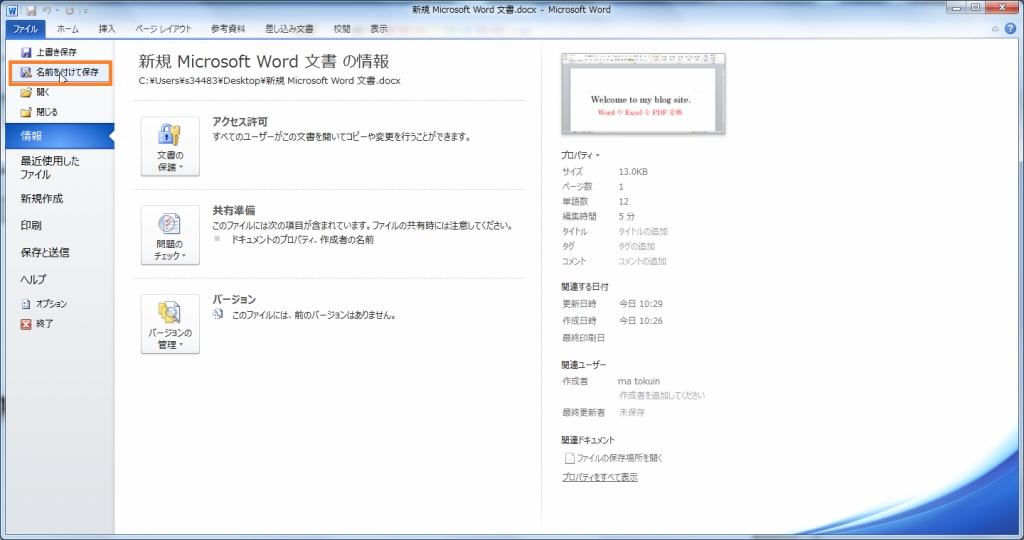Collapse the ribbon with the caret icon
The height and width of the screenshot is (540, 1024).
[x=995, y=29]
